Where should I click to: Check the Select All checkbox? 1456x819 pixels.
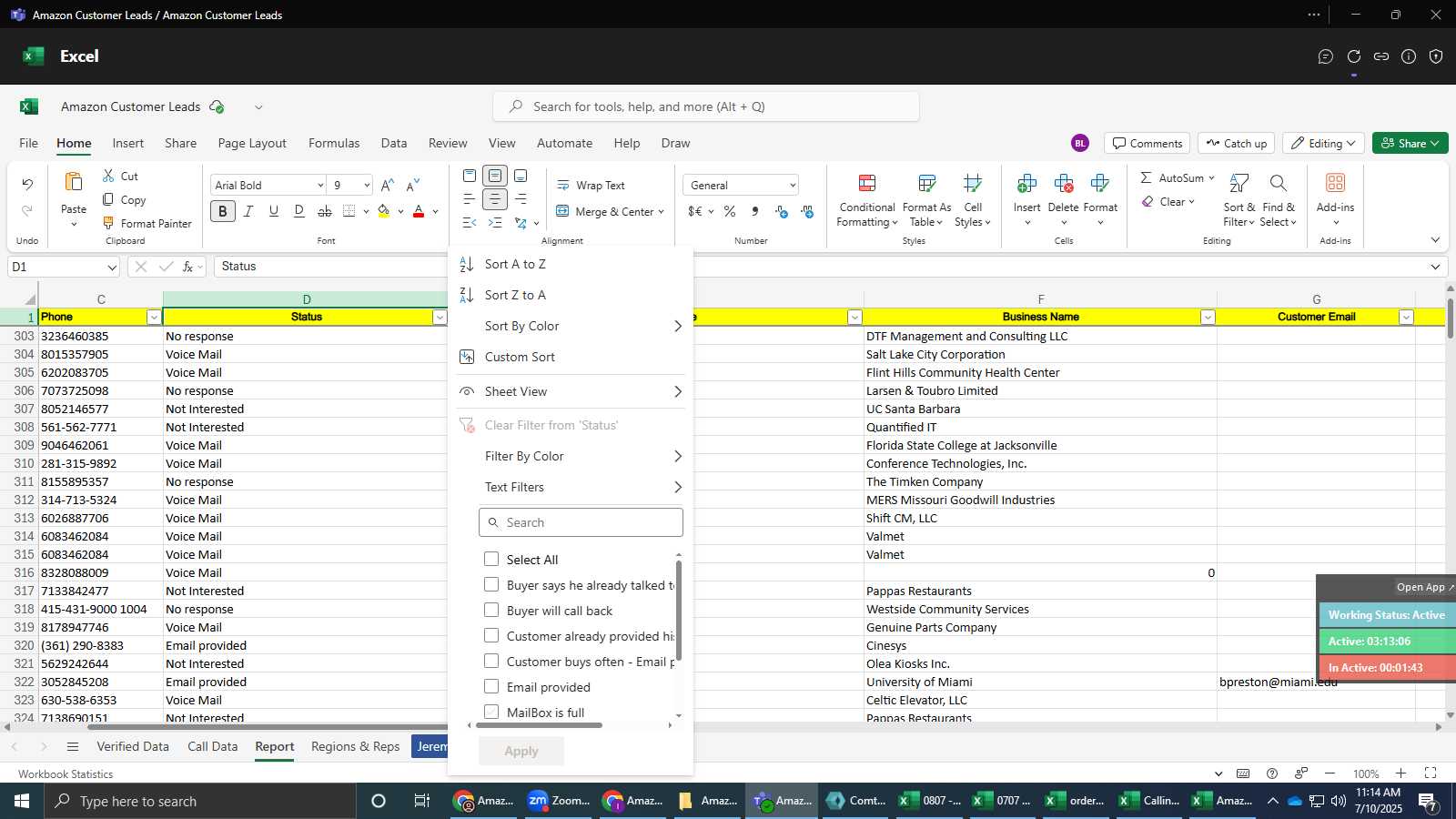pos(491,559)
